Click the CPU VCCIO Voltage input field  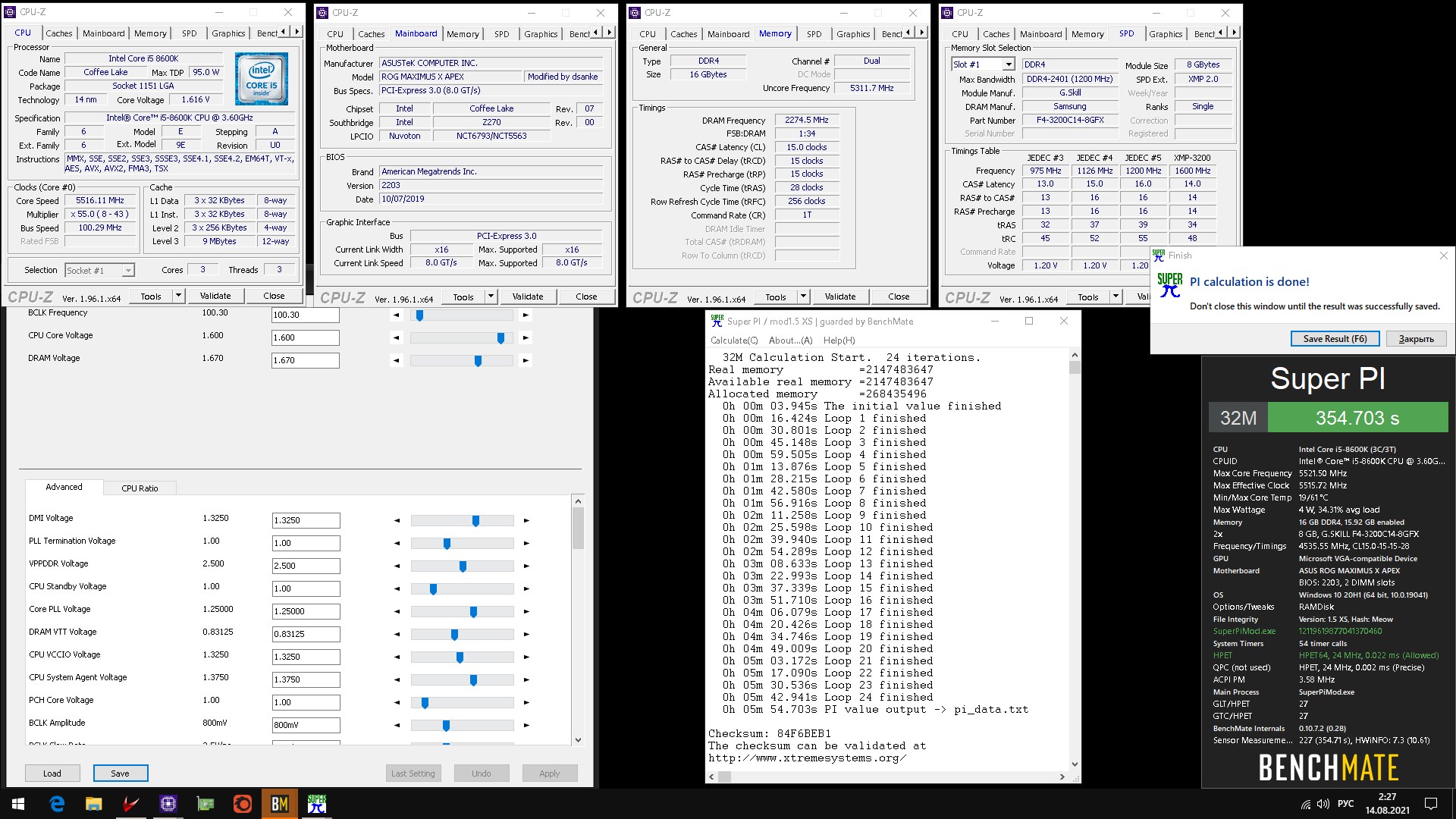click(306, 657)
